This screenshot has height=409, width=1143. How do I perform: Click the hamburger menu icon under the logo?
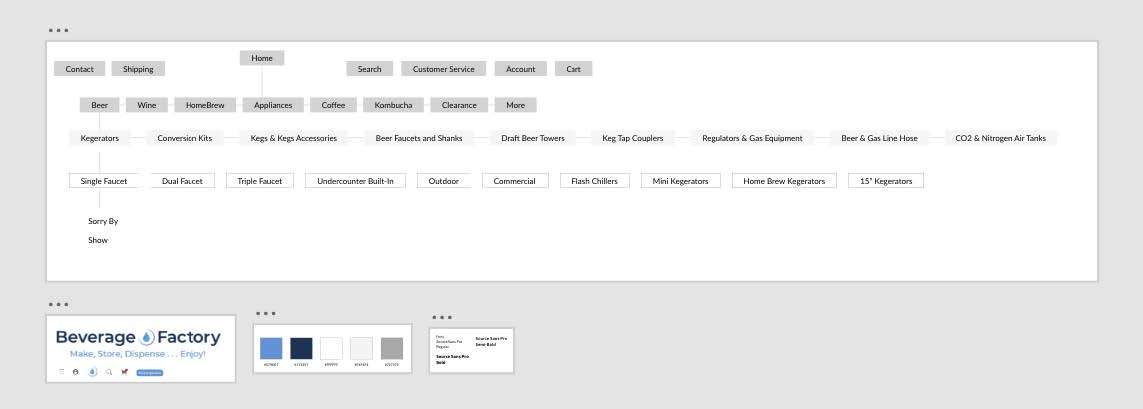[61, 372]
